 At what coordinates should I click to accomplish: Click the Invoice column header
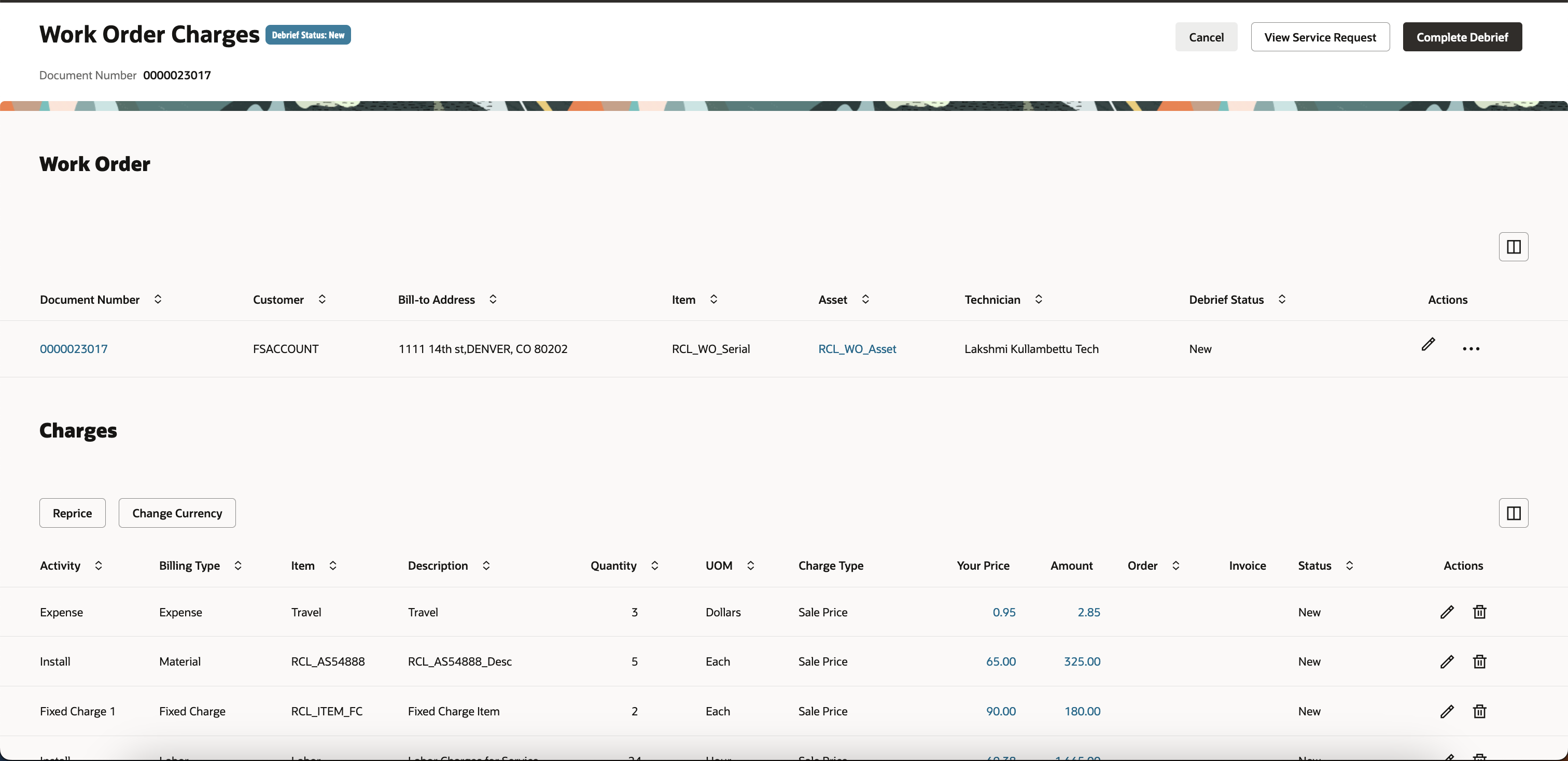(x=1247, y=566)
